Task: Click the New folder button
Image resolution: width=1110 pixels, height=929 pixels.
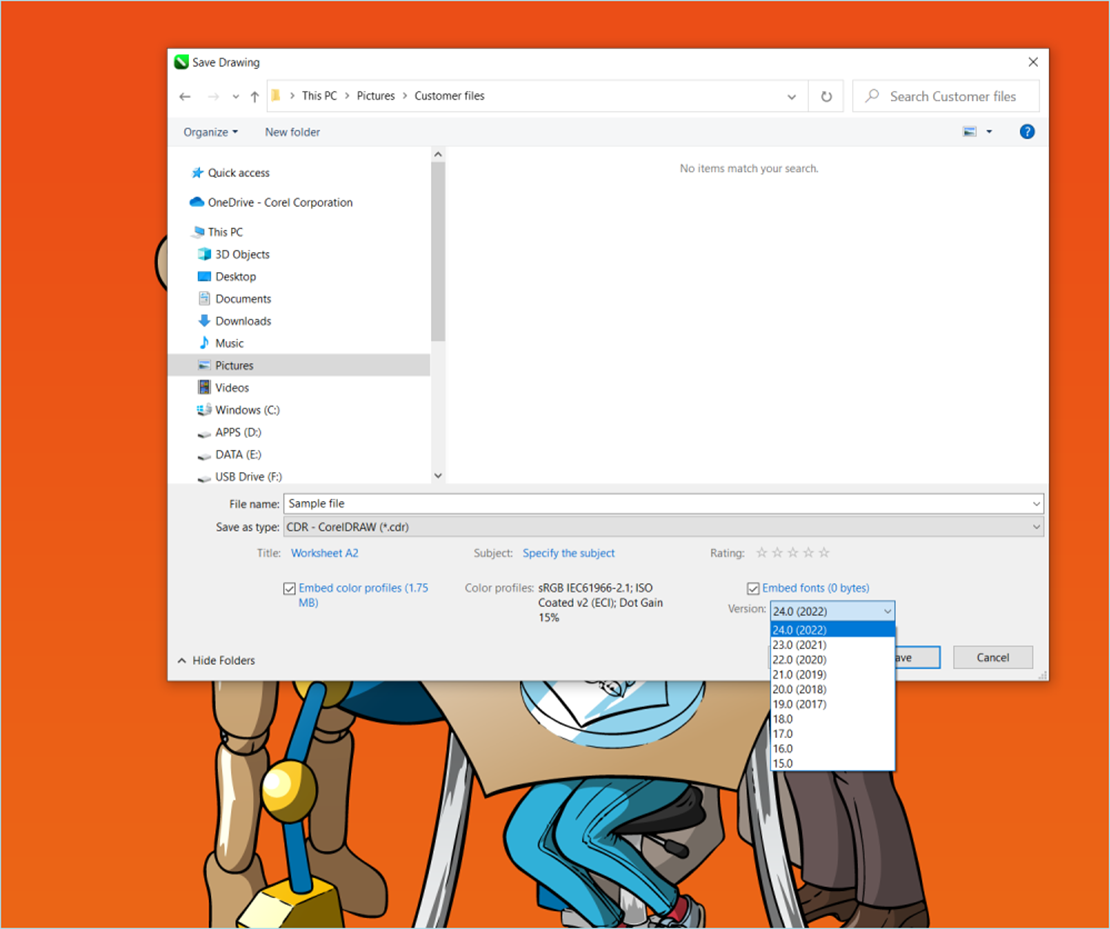Action: pyautogui.click(x=292, y=132)
